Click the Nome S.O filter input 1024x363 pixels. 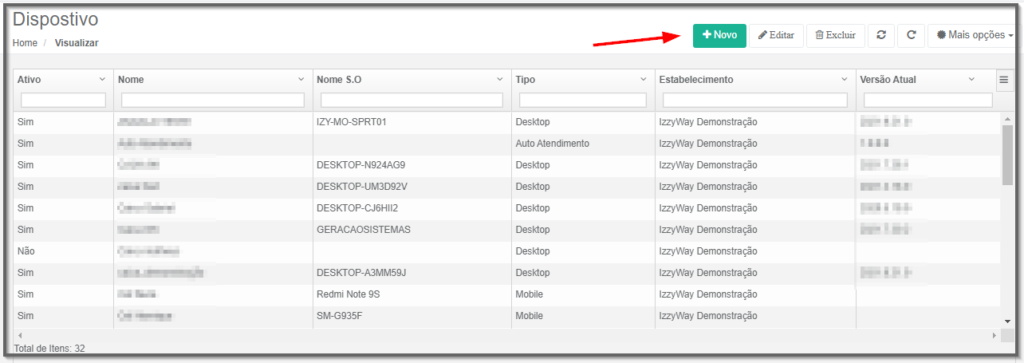(411, 100)
